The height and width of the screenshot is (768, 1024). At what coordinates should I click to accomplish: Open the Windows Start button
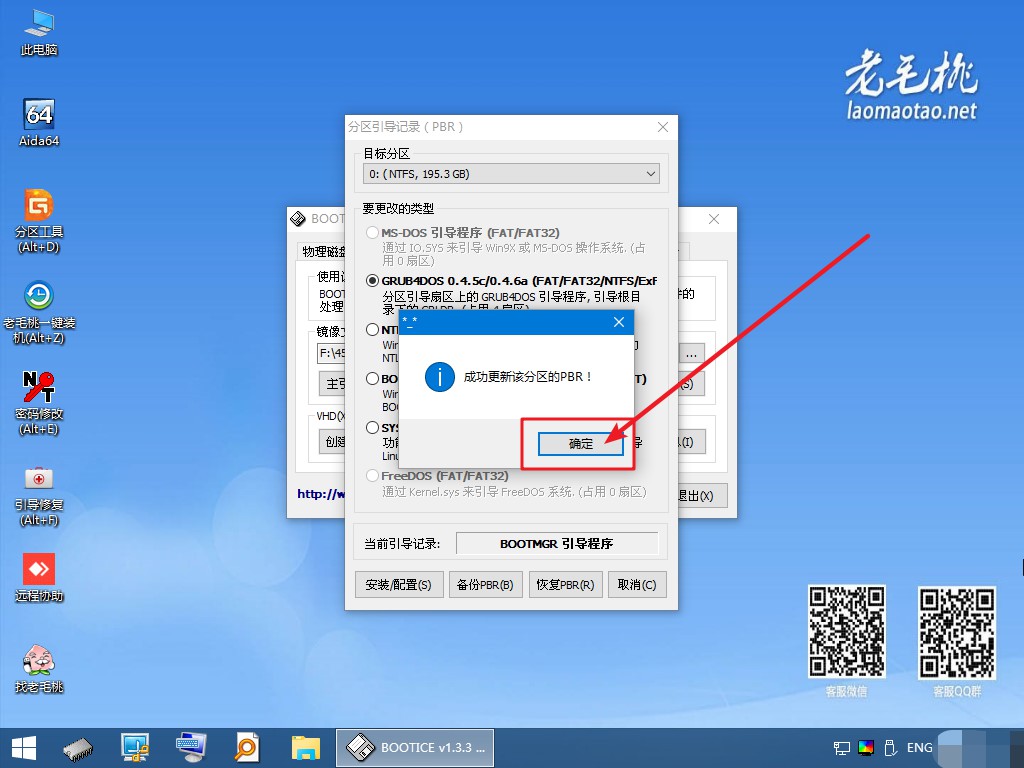(24, 748)
